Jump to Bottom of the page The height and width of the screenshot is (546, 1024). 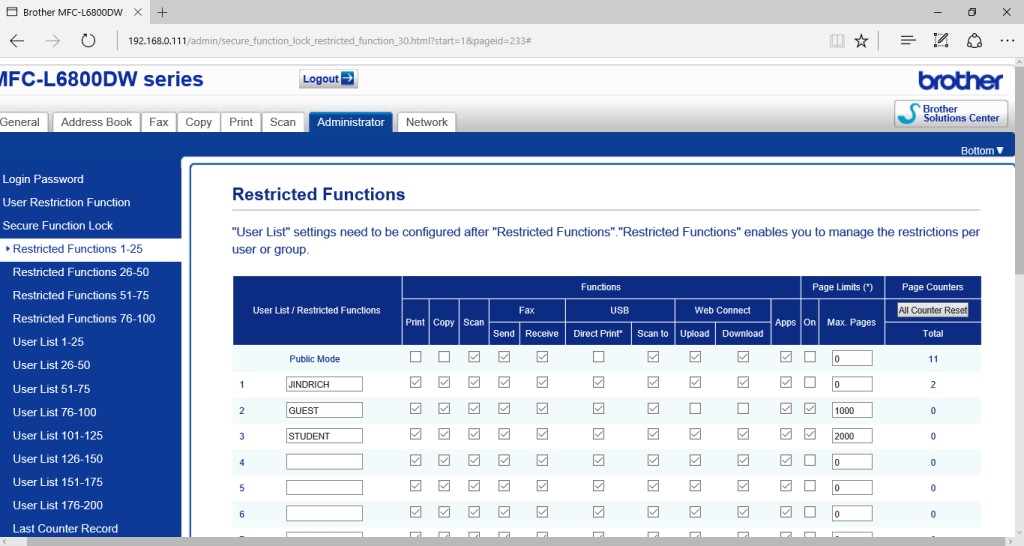point(982,150)
